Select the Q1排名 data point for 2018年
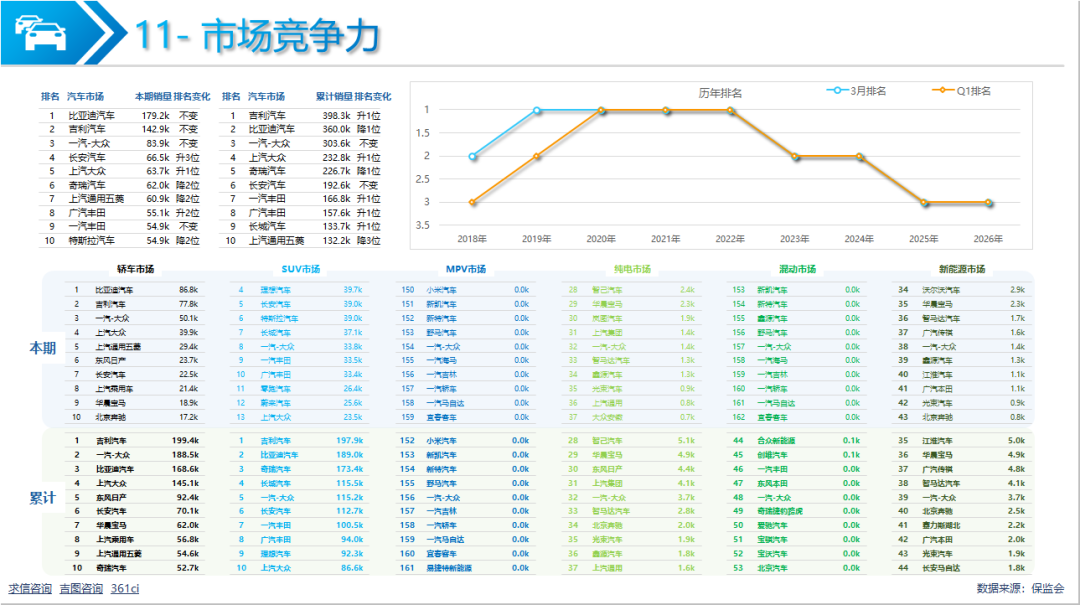1080x605 pixels. point(472,203)
